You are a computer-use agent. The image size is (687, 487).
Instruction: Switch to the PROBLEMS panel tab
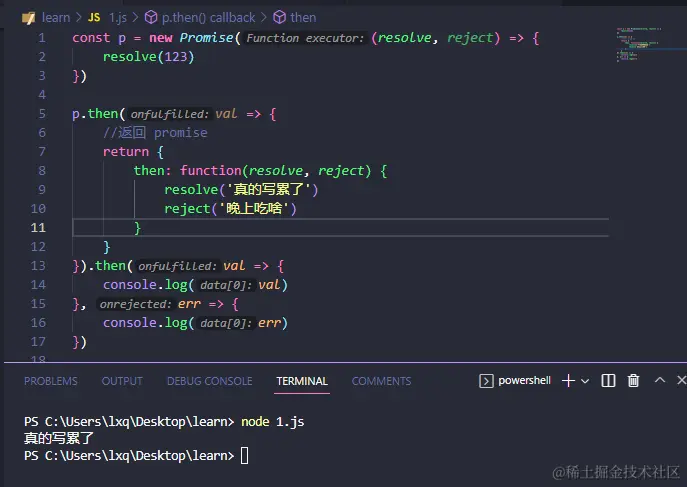pos(51,381)
